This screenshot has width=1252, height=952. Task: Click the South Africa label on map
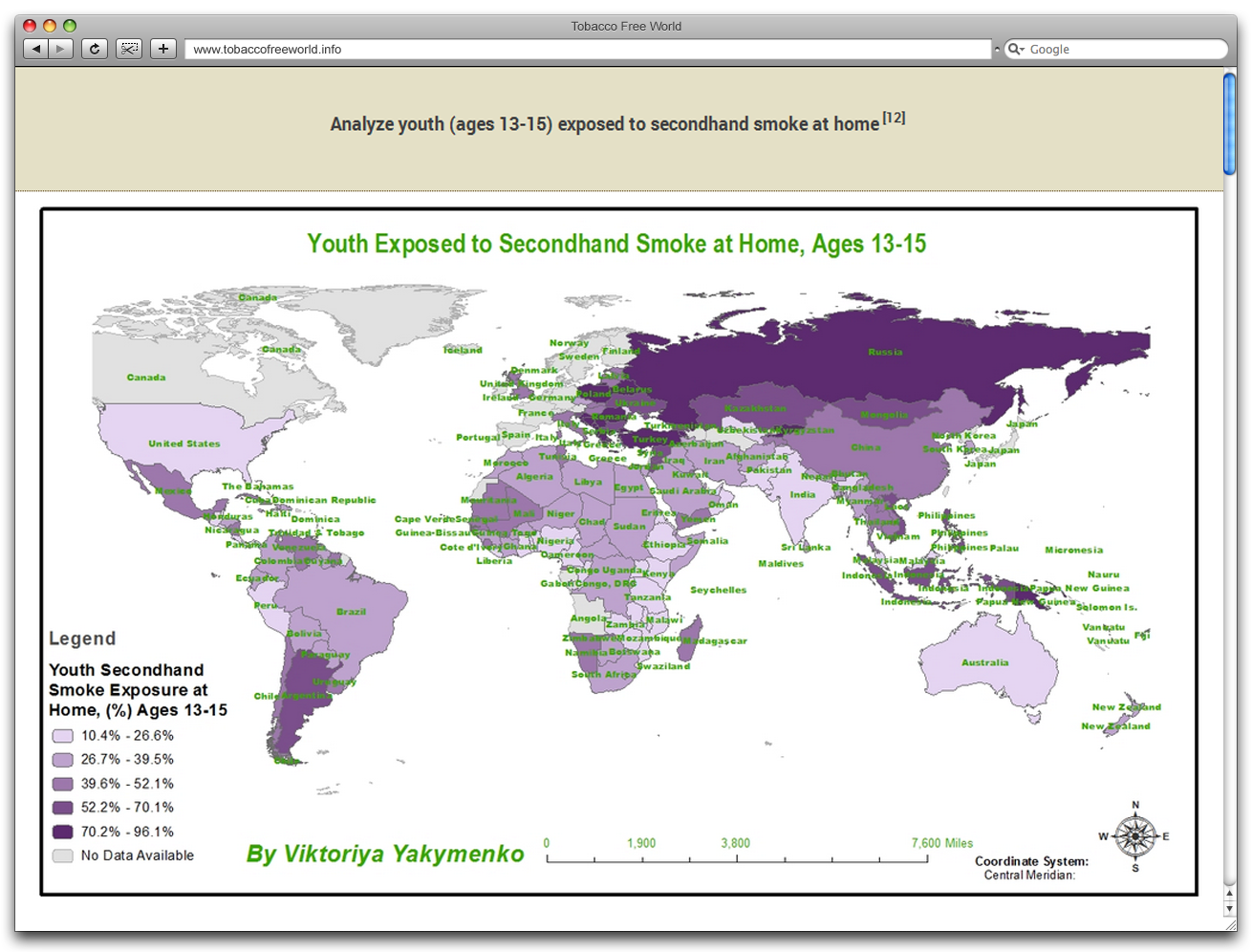604,674
